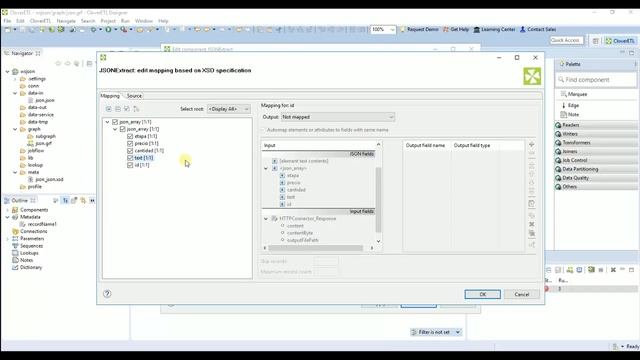Click the green run graph toolbar icon
640x360 pixels.
pyautogui.click(x=108, y=29)
